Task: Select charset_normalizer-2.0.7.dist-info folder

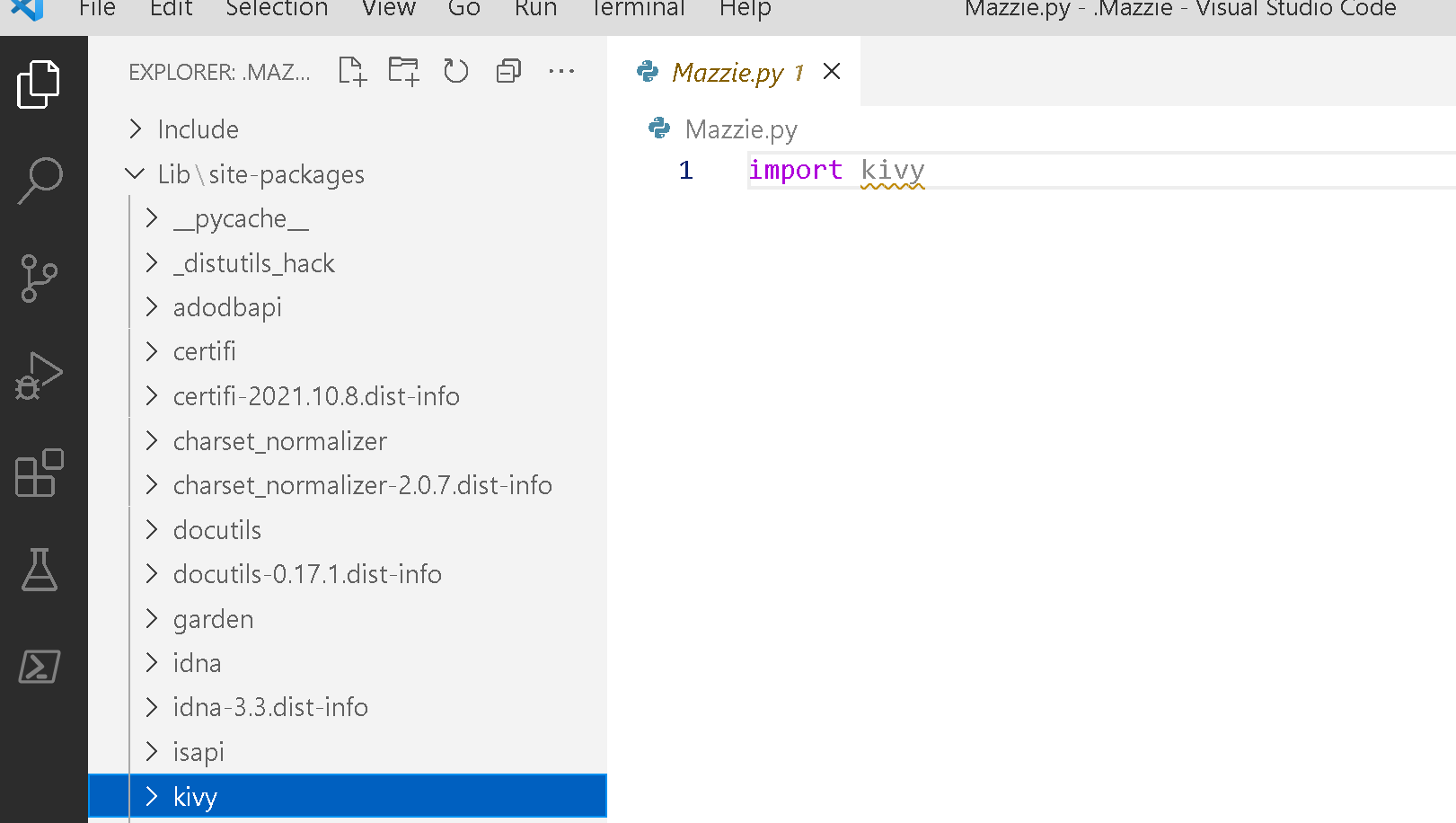Action: pyautogui.click(x=363, y=484)
